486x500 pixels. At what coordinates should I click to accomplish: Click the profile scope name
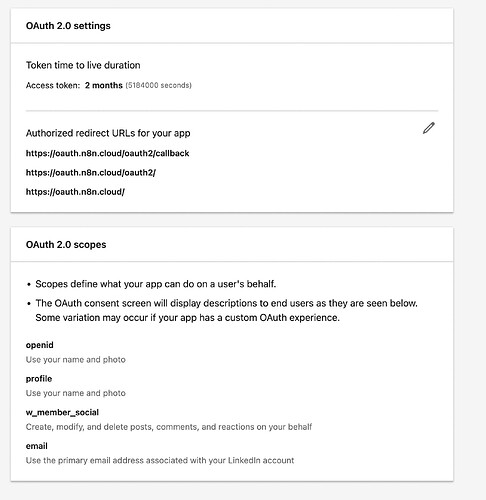coord(39,379)
